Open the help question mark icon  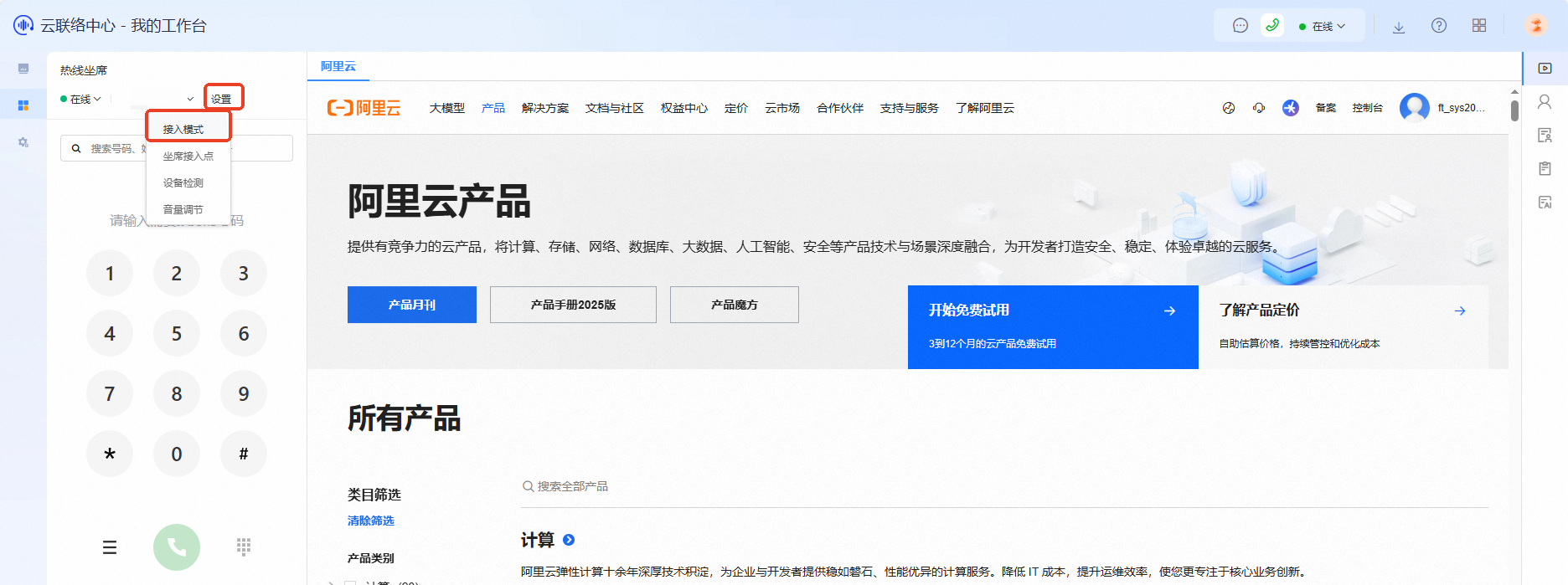pyautogui.click(x=1439, y=26)
